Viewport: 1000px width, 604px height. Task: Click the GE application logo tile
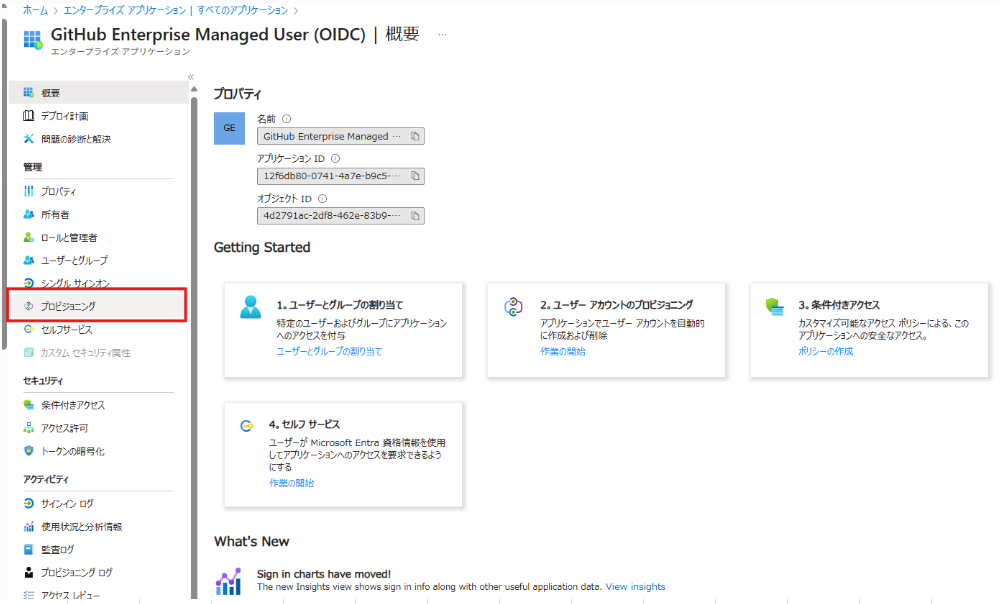coord(230,128)
